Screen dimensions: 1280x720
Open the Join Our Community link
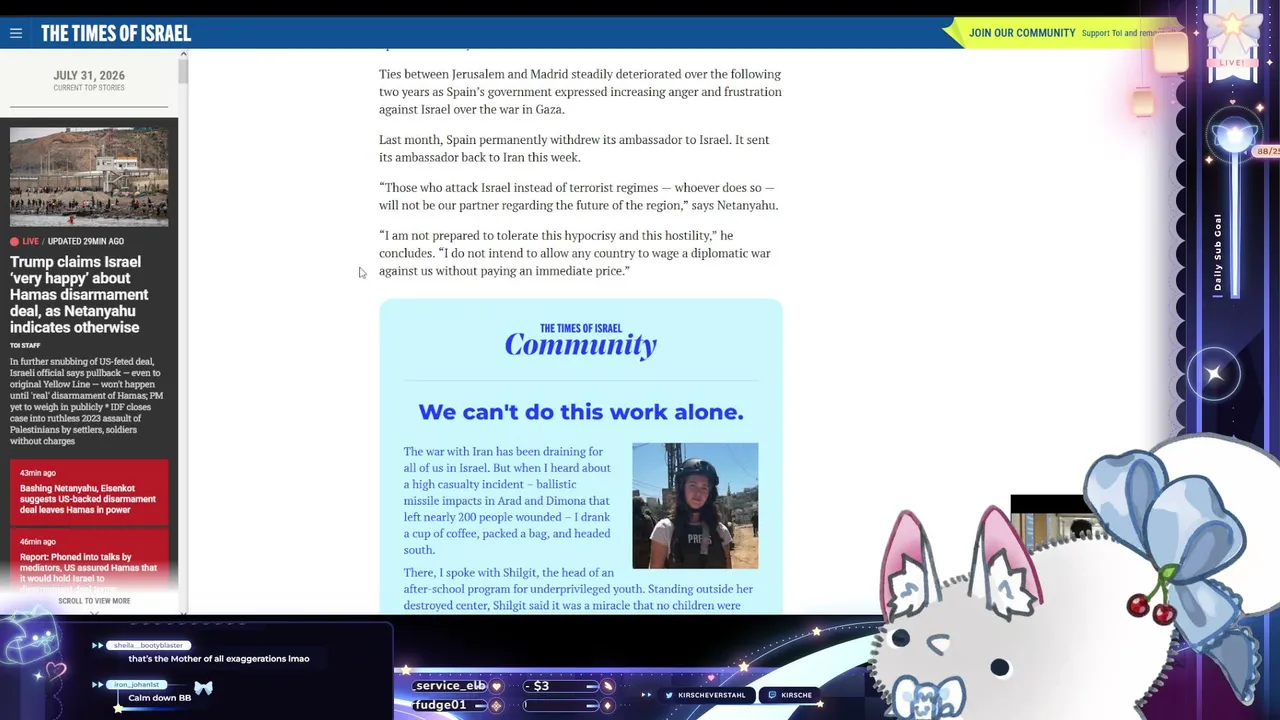(1022, 33)
